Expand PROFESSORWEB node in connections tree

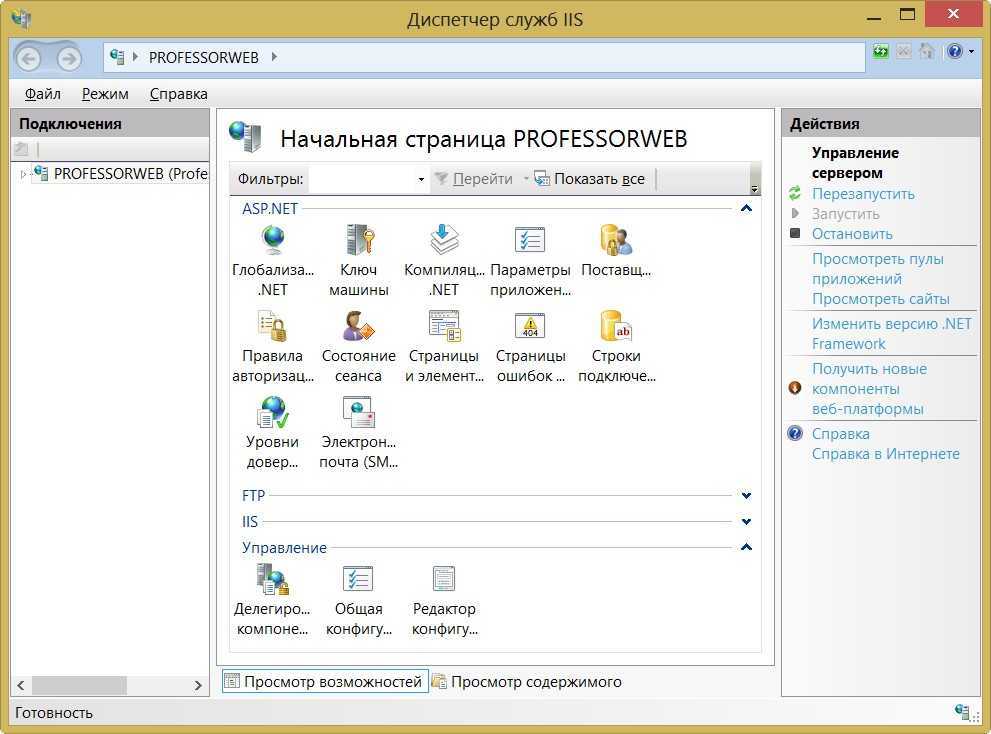click(x=23, y=174)
